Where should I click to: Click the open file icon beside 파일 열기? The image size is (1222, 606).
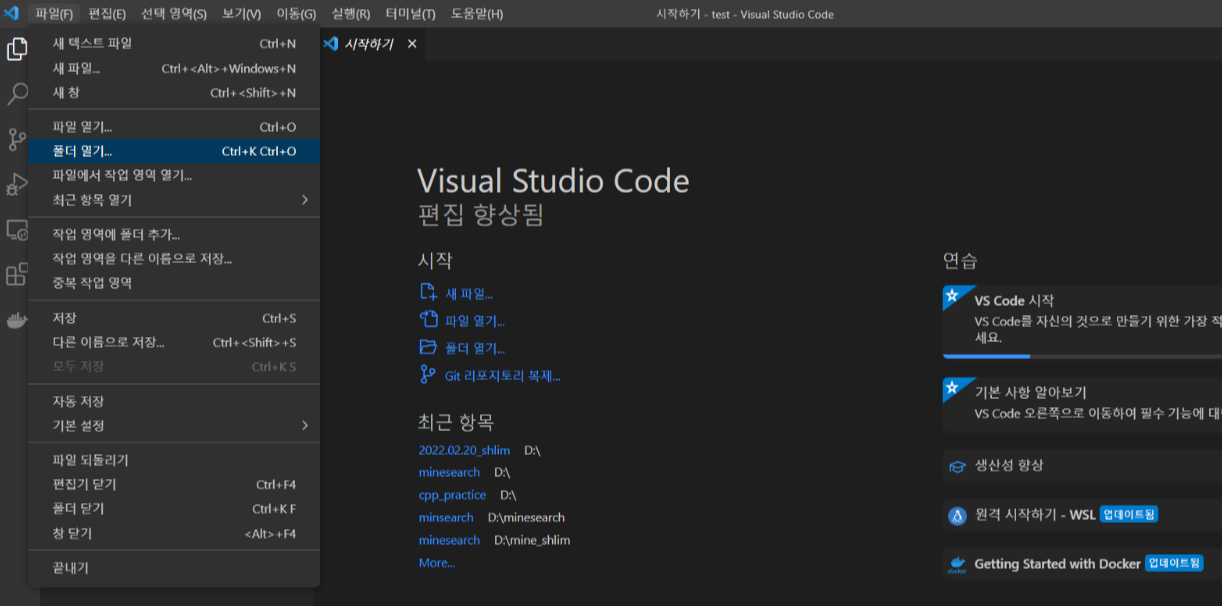[x=428, y=320]
